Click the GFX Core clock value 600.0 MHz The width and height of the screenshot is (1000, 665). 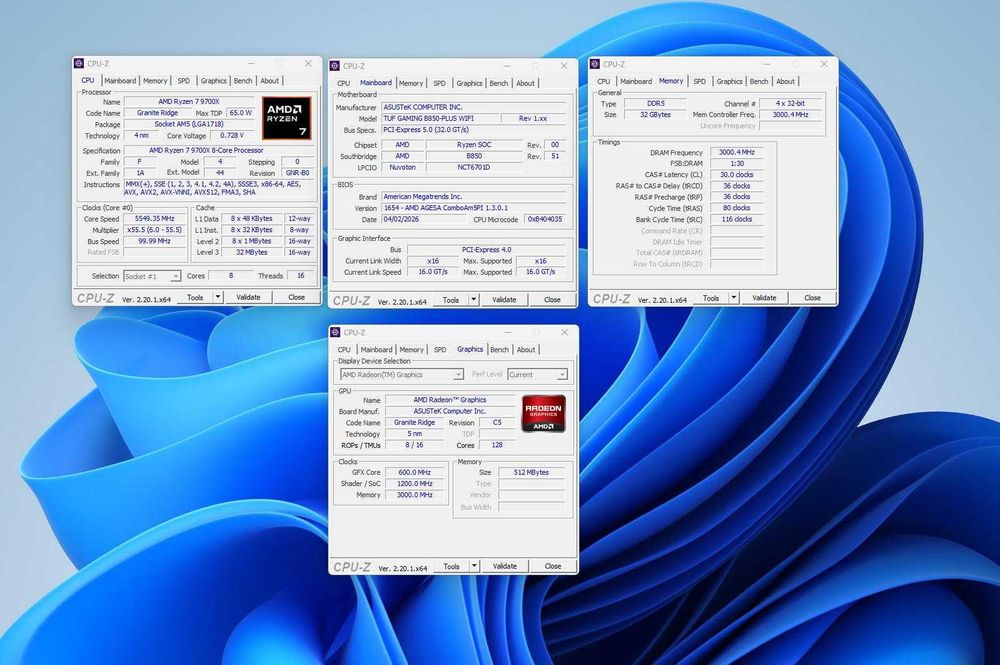(x=415, y=472)
